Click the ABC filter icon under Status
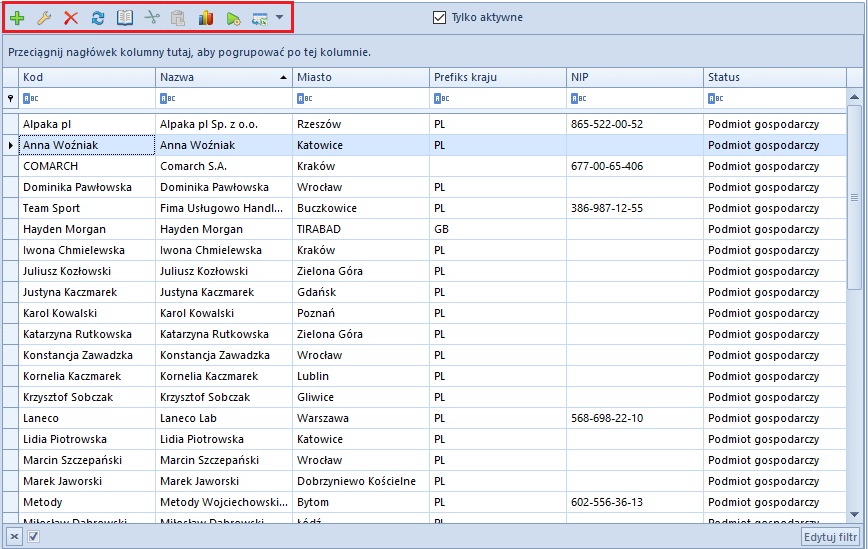Screen dimensions: 868x549 click(715, 99)
